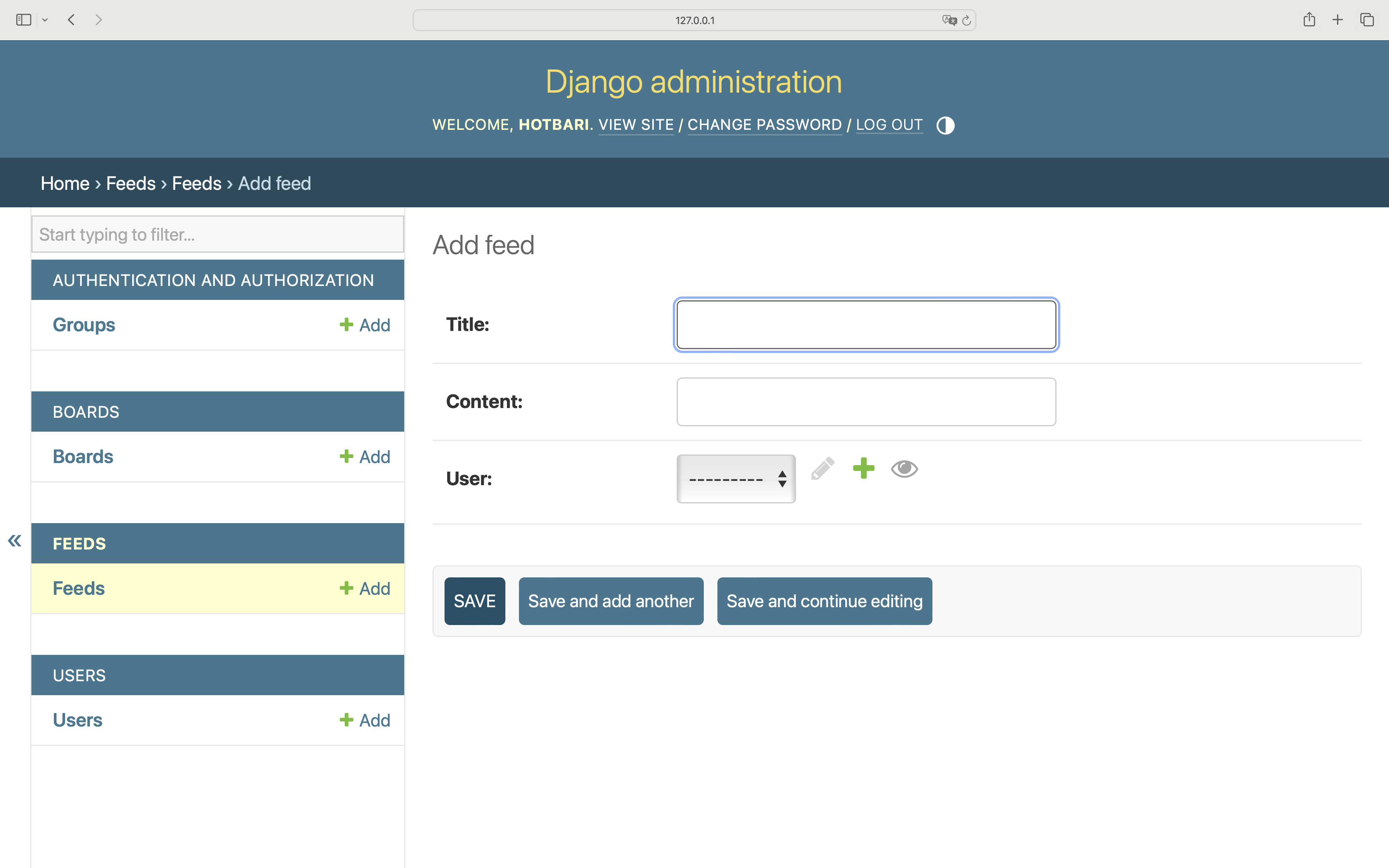Click the User: field label
This screenshot has height=868, width=1389.
point(469,478)
